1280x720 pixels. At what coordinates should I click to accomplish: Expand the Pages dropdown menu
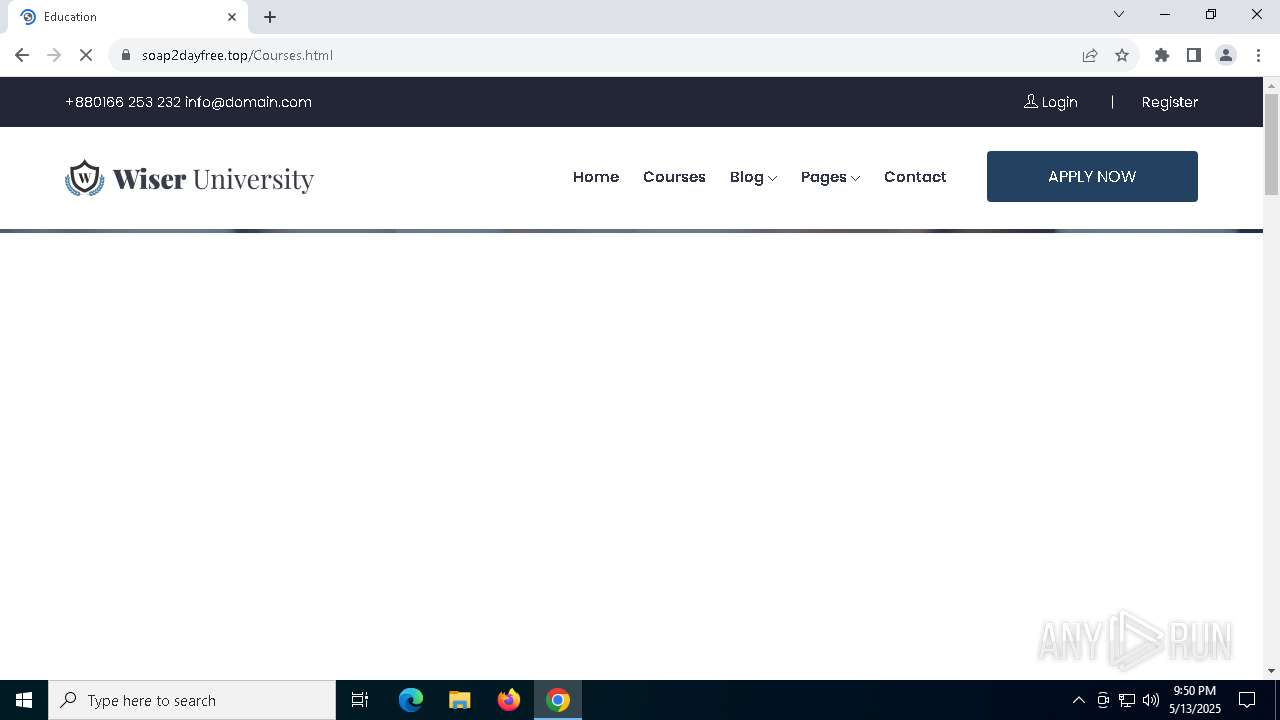(830, 177)
